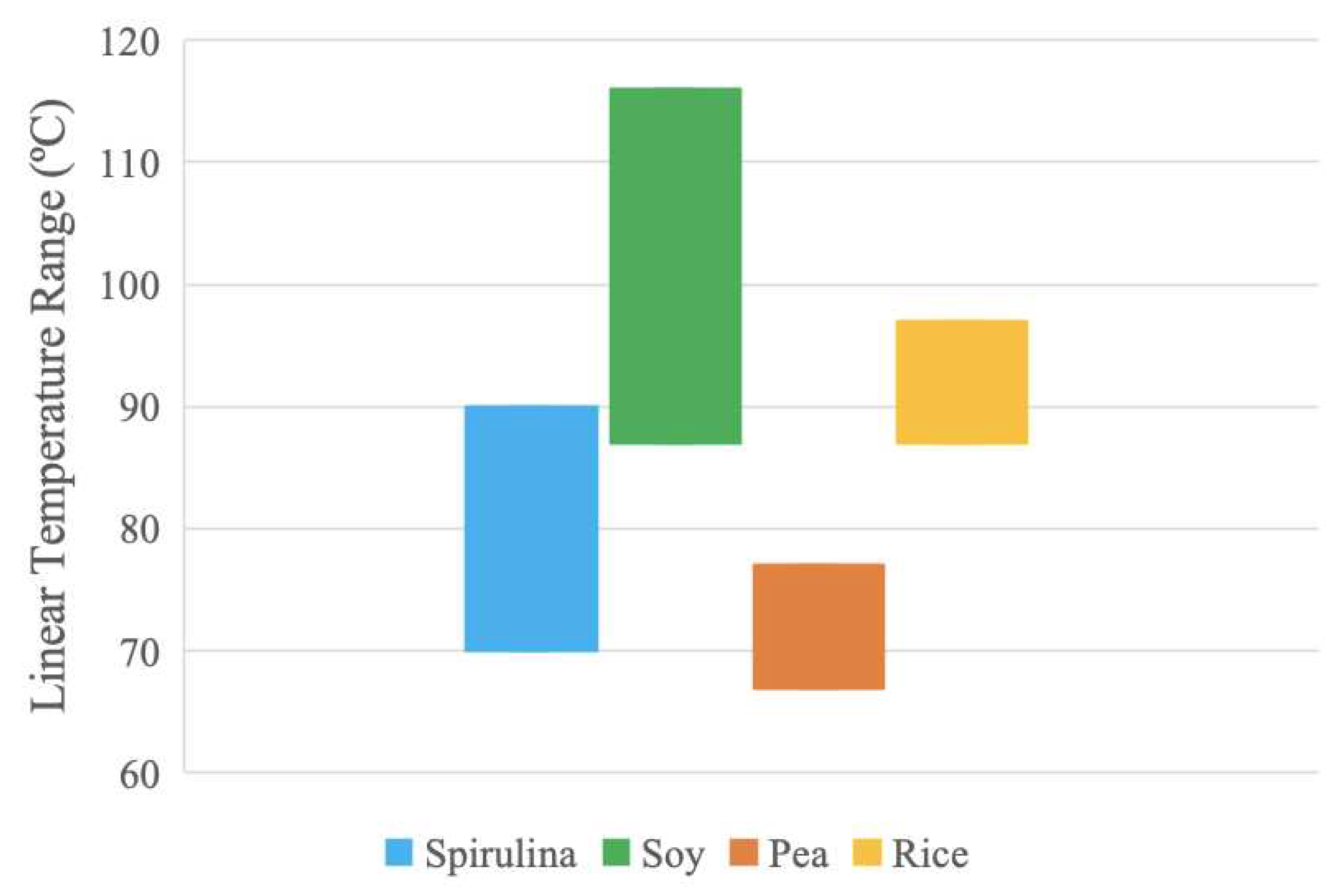The width and height of the screenshot is (1339, 896).
Task: Click the 70 y-axis tick label
Action: coord(139,653)
